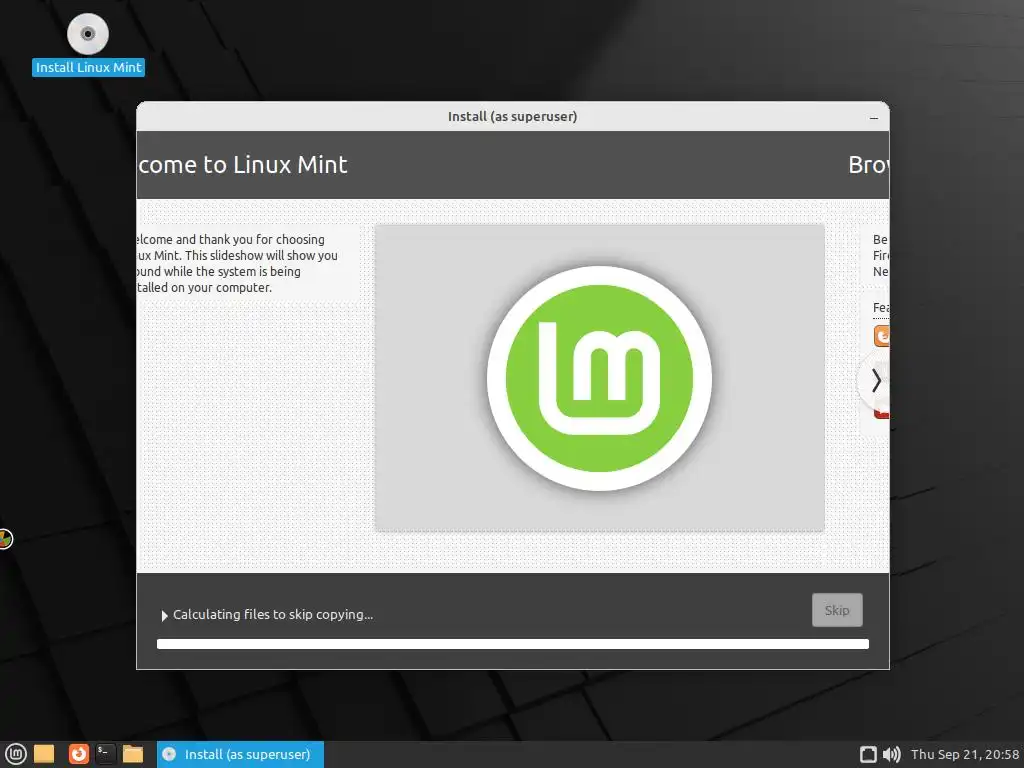Click the Install (as superuser) title bar
The height and width of the screenshot is (768, 1024).
point(513,116)
